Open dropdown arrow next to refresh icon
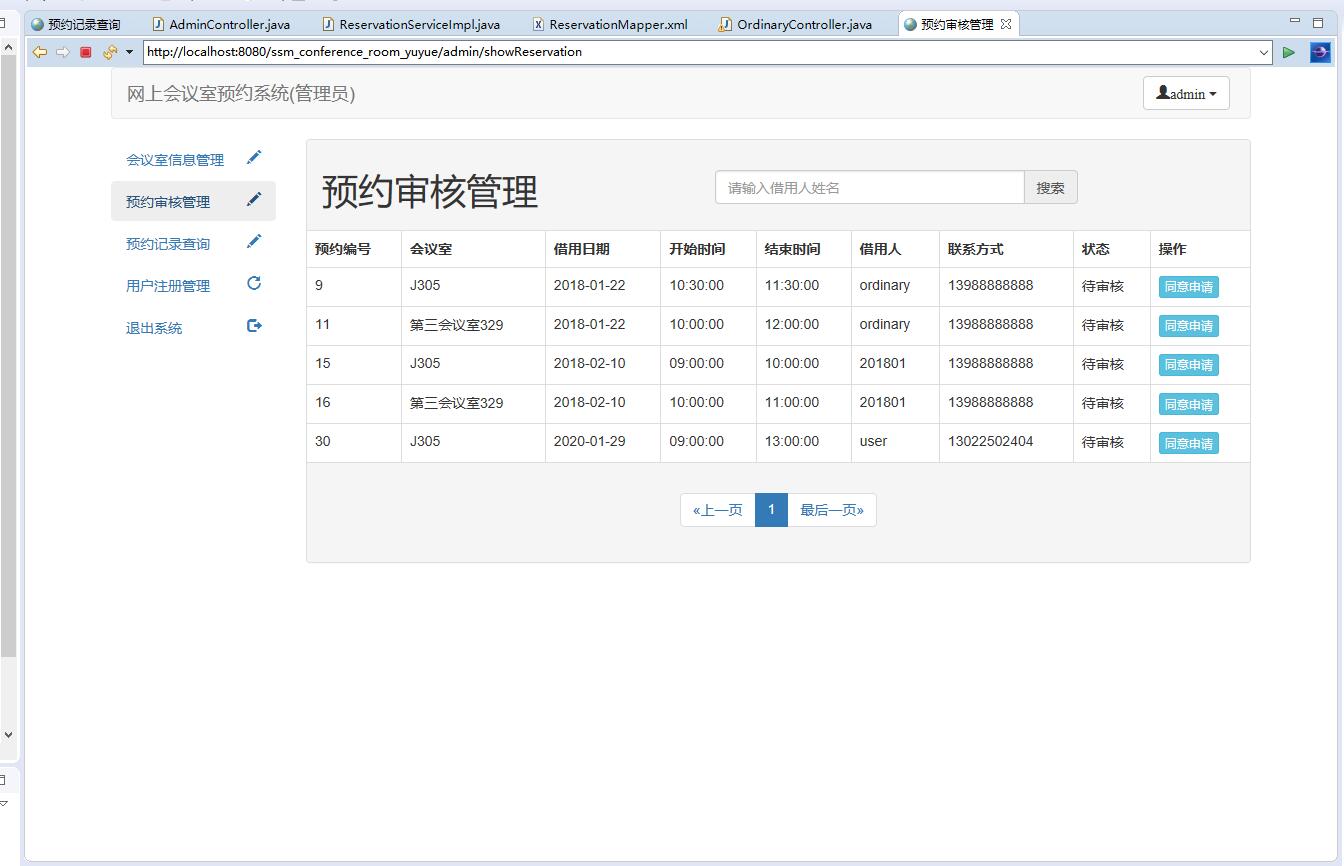 pyautogui.click(x=129, y=52)
